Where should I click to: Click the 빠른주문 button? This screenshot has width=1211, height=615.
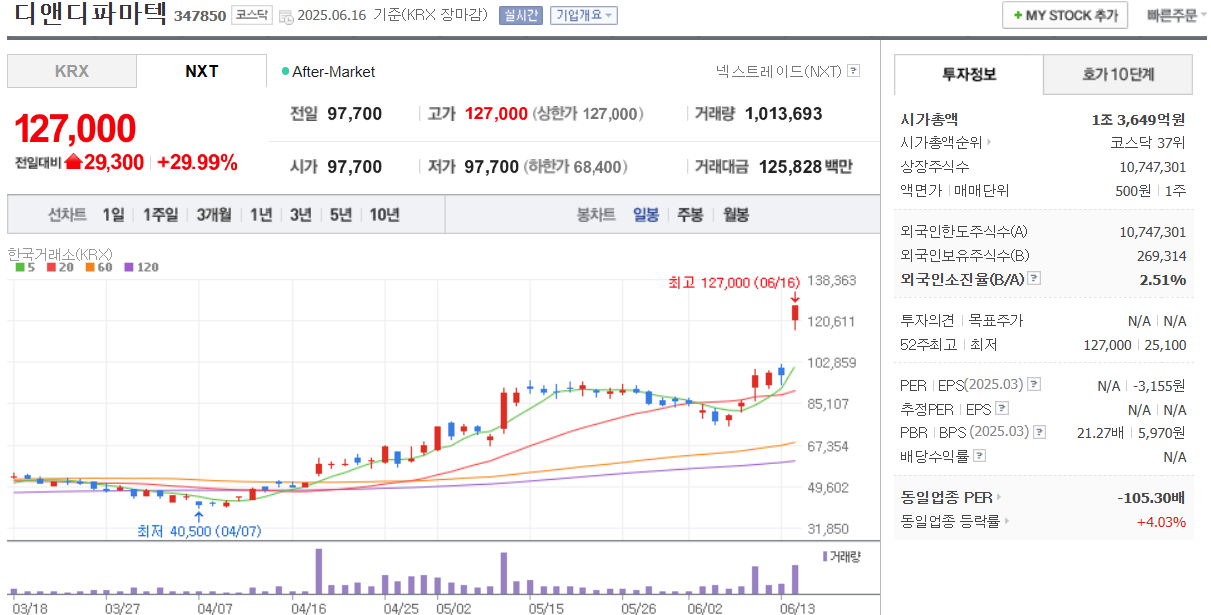(x=1175, y=15)
